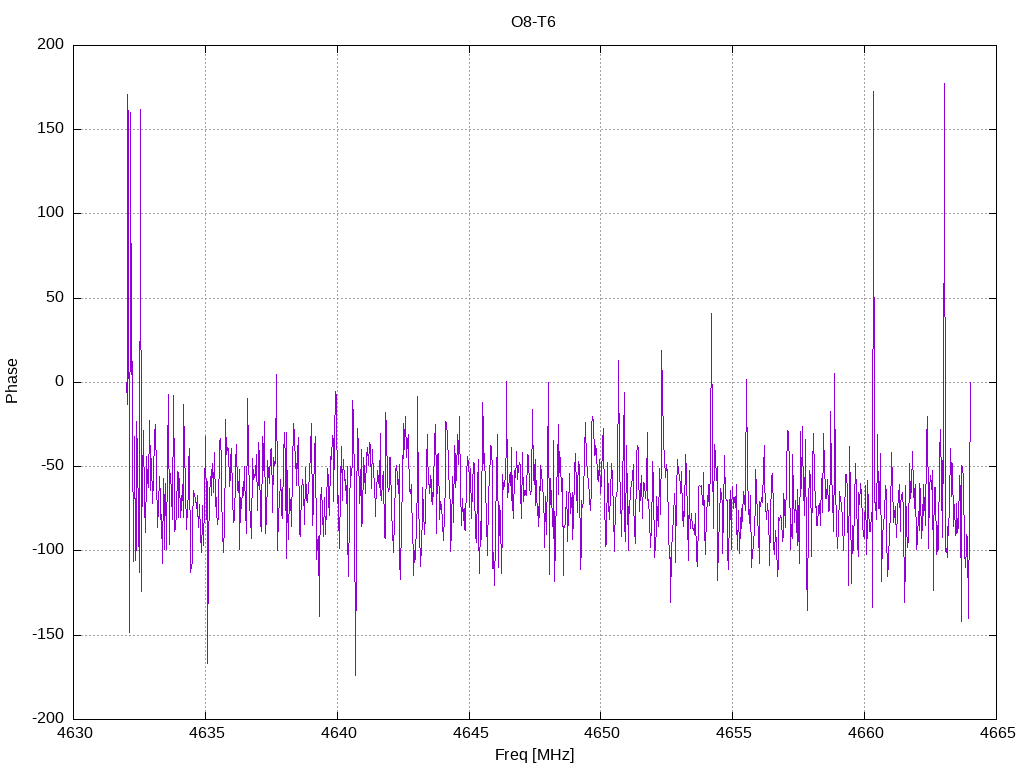Click the Freq [MHz] x-axis label

(534, 755)
